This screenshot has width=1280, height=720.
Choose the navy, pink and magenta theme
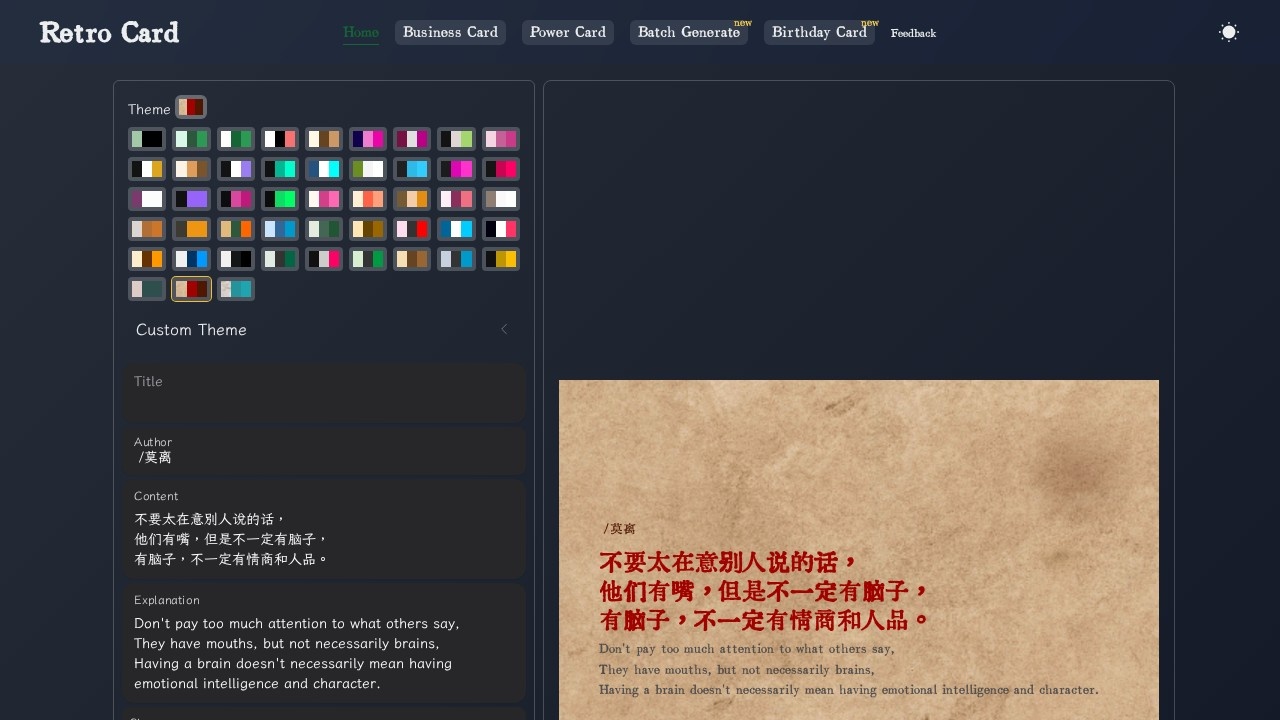(x=368, y=139)
